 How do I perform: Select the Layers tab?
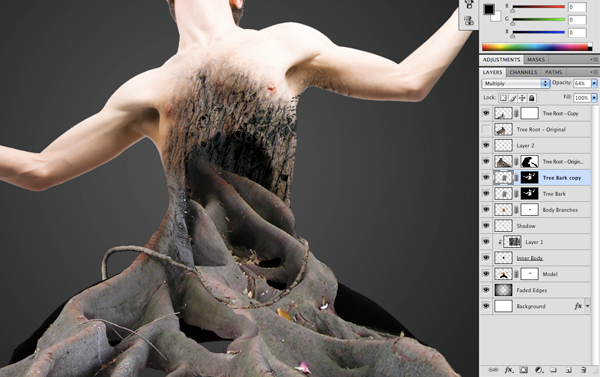coord(492,72)
